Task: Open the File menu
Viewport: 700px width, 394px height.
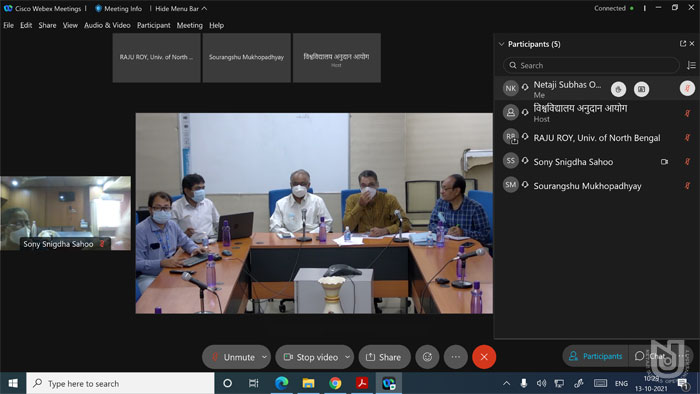Action: [x=8, y=25]
